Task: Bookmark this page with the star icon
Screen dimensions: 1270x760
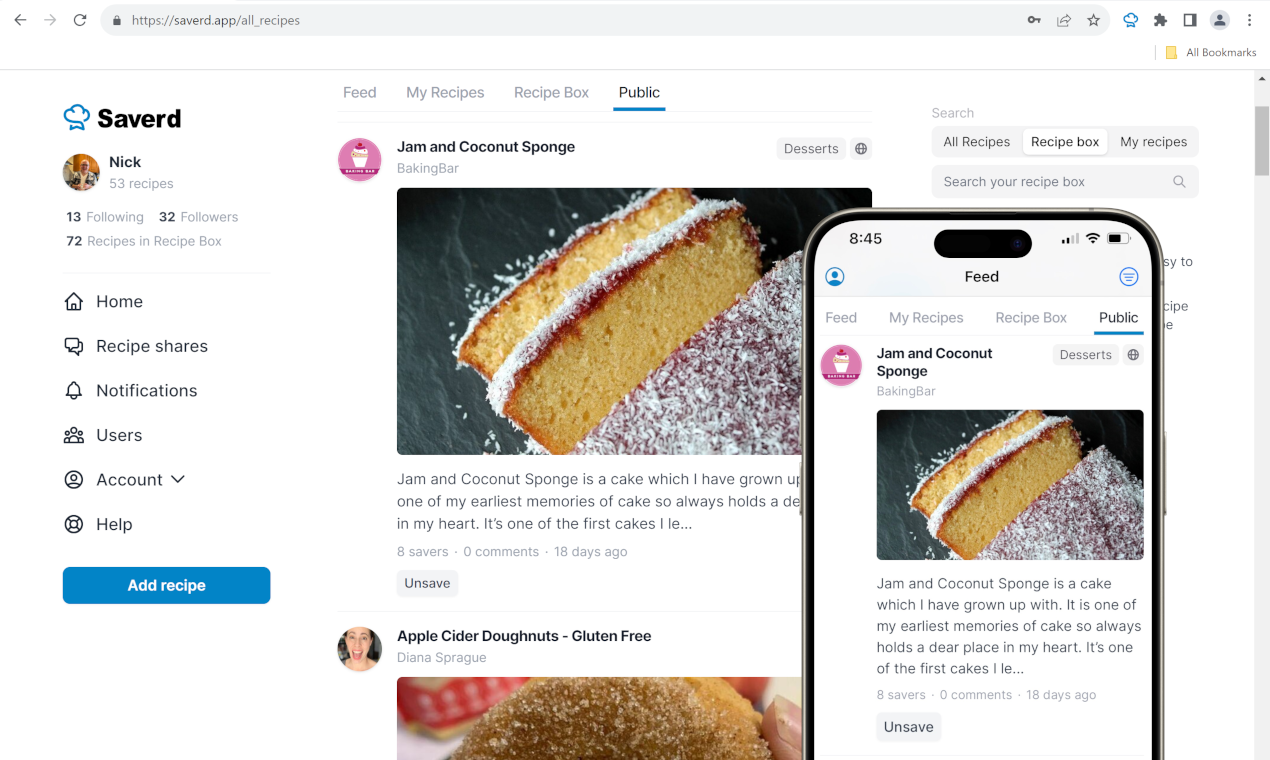Action: (x=1094, y=20)
